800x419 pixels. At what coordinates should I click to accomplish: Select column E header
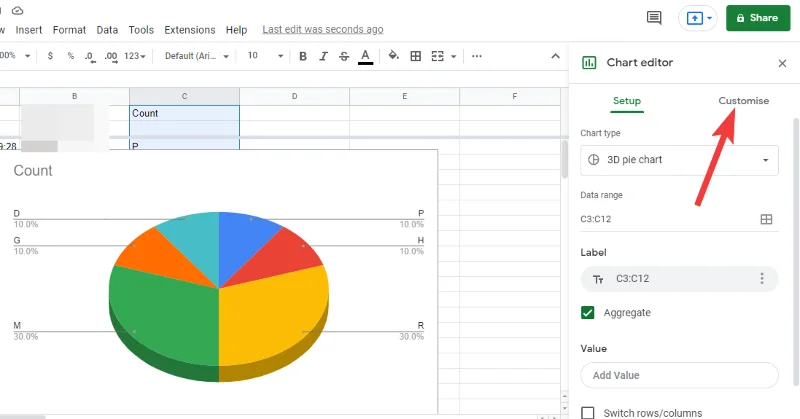coord(405,96)
